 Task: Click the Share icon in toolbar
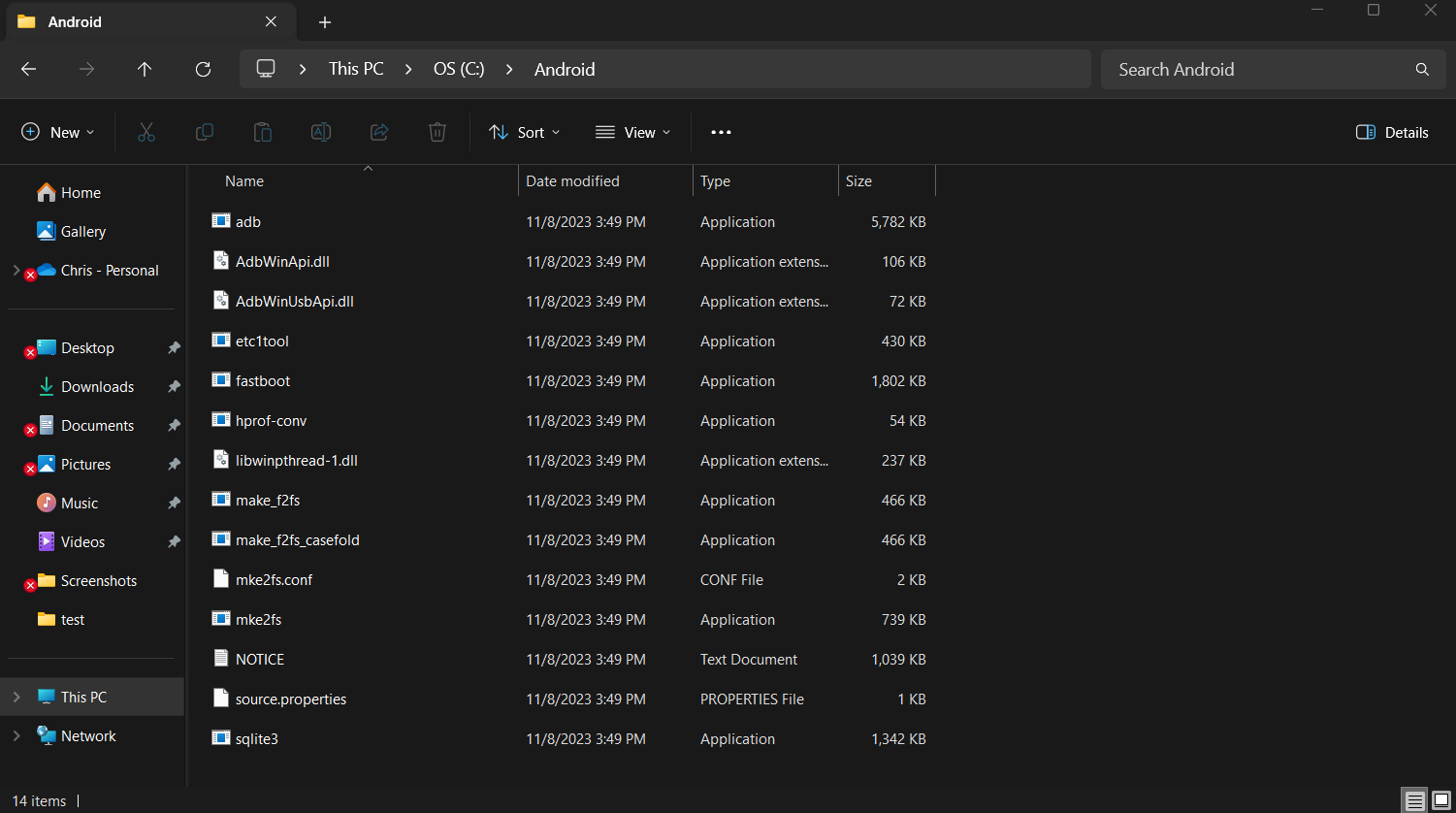(379, 132)
